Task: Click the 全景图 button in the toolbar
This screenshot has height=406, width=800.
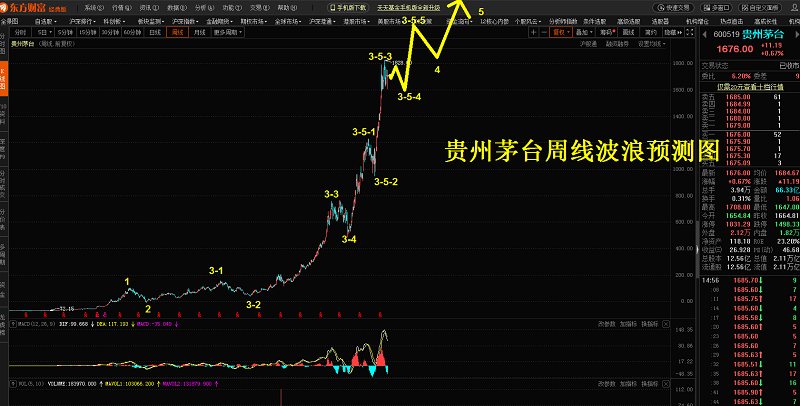Action: click(x=9, y=21)
